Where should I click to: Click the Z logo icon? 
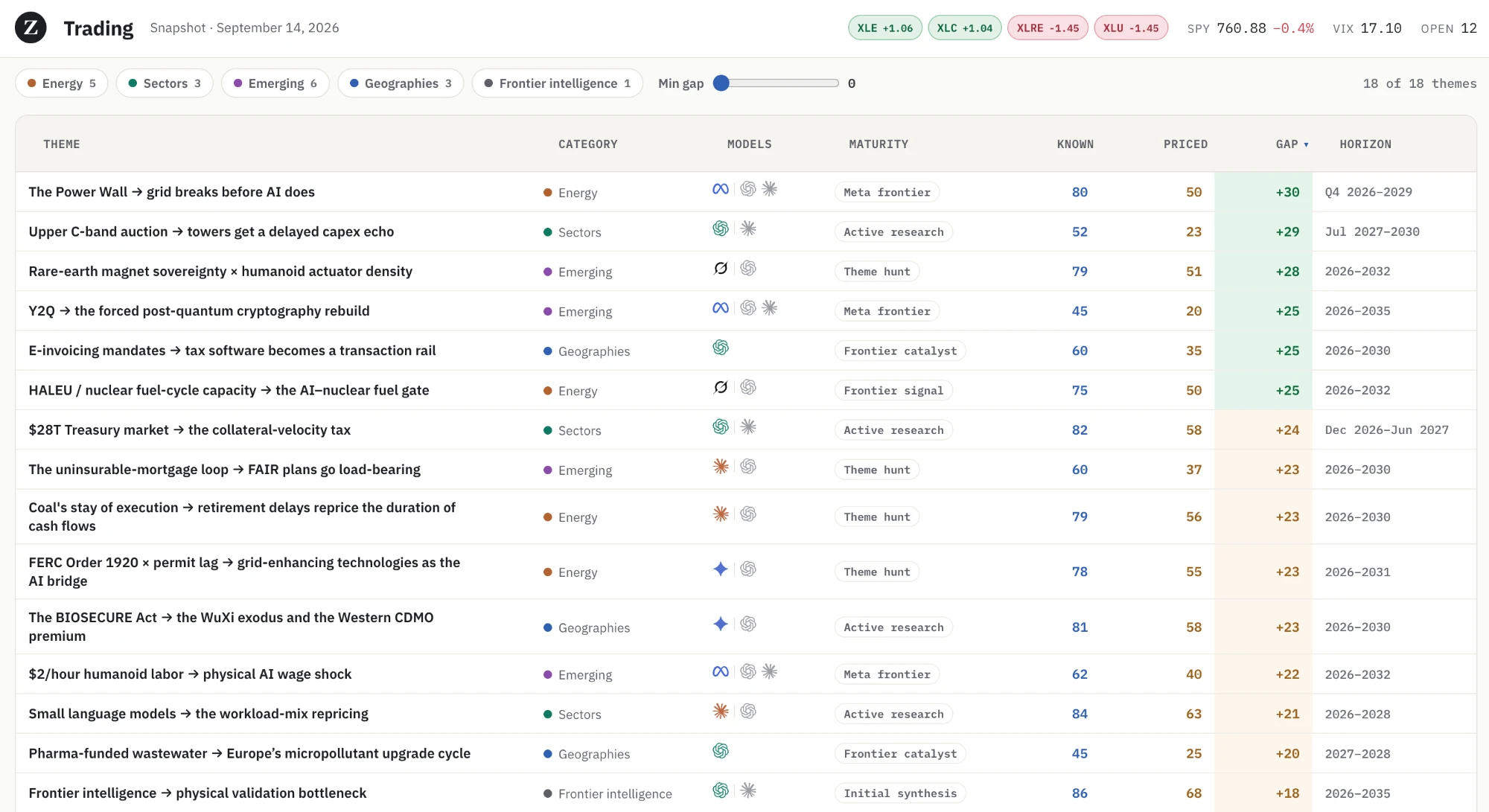(x=31, y=28)
